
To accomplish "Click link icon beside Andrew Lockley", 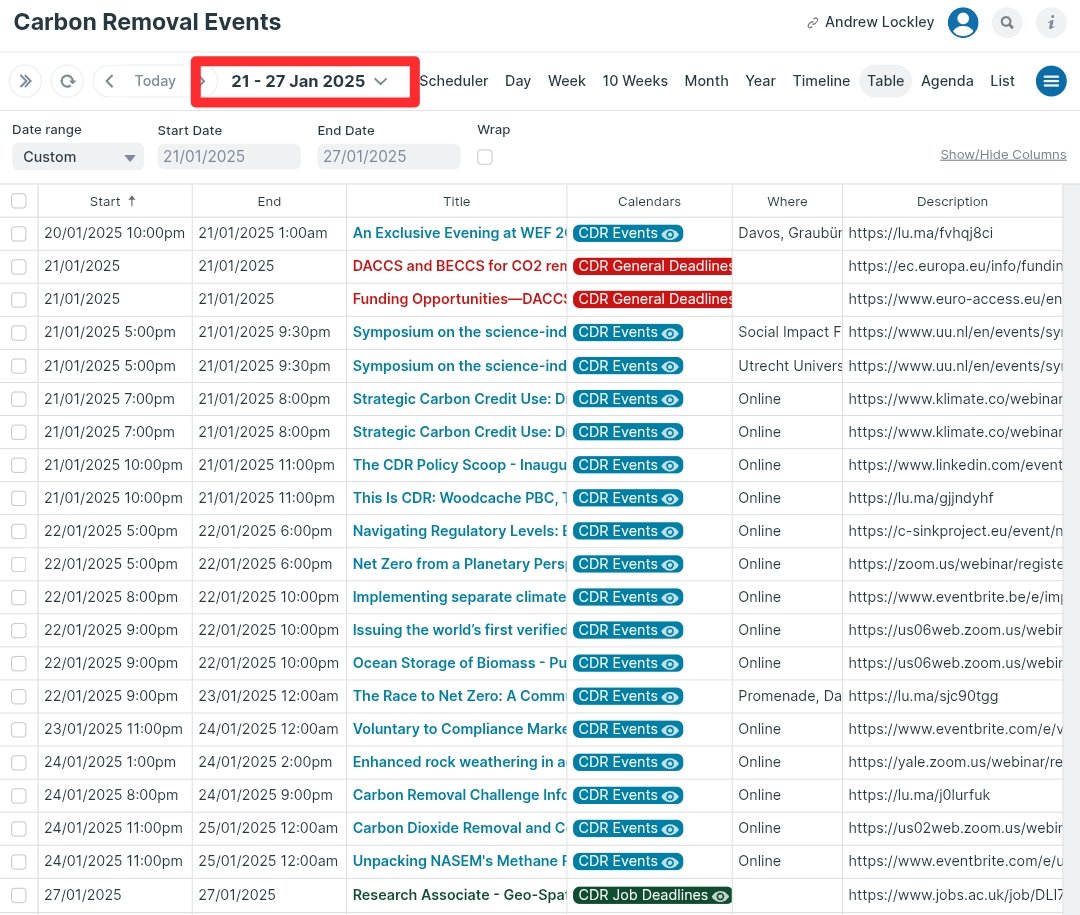I will click(813, 23).
